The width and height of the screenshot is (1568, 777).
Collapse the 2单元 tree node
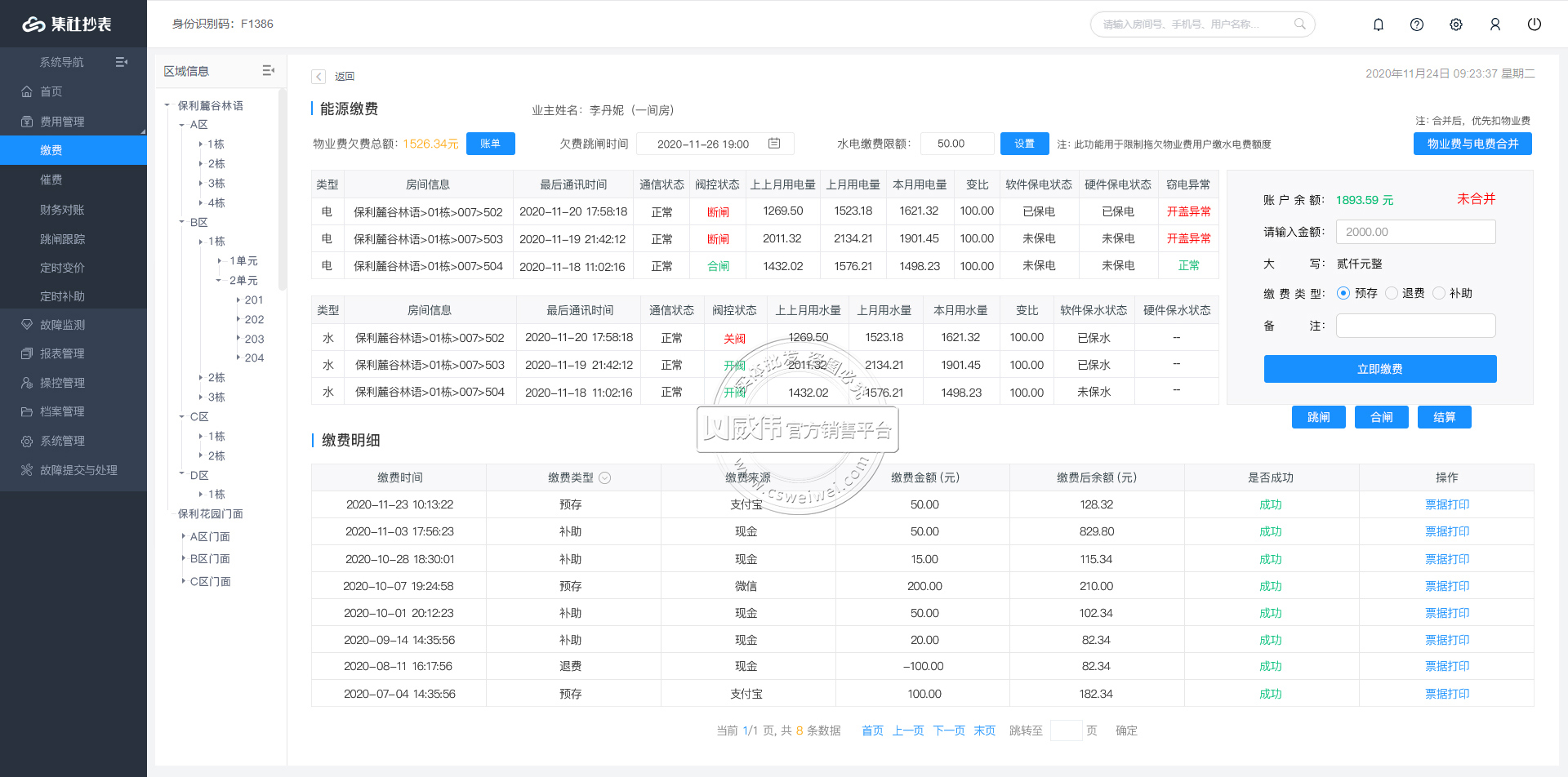pos(219,281)
